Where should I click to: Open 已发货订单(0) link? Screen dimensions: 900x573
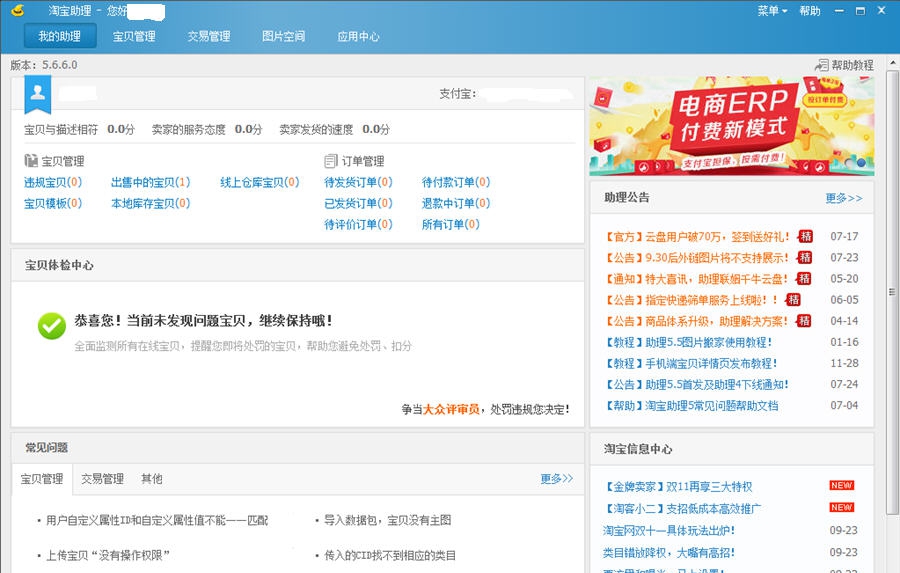pyautogui.click(x=358, y=203)
